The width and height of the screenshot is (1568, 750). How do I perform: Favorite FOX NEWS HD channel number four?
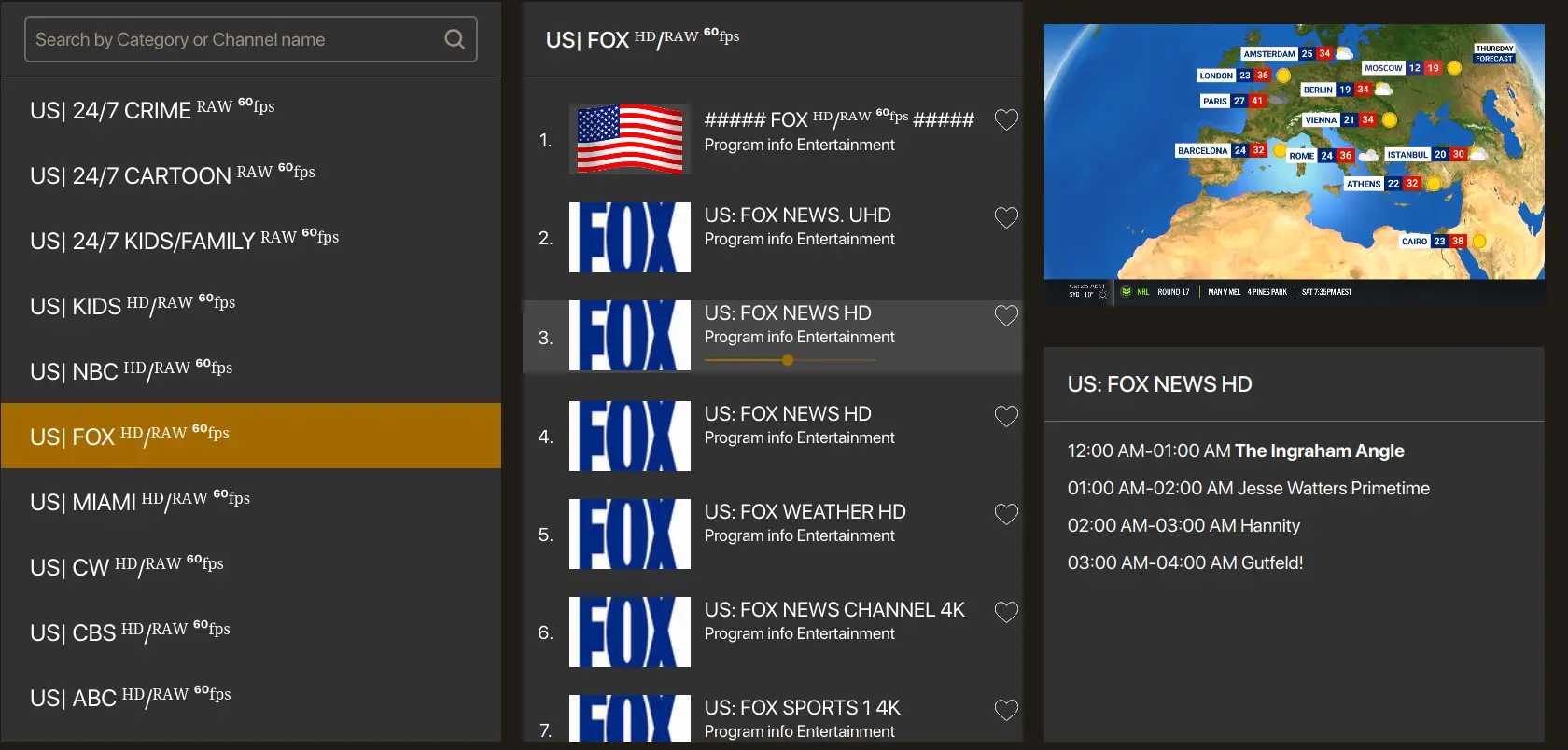tap(1006, 416)
